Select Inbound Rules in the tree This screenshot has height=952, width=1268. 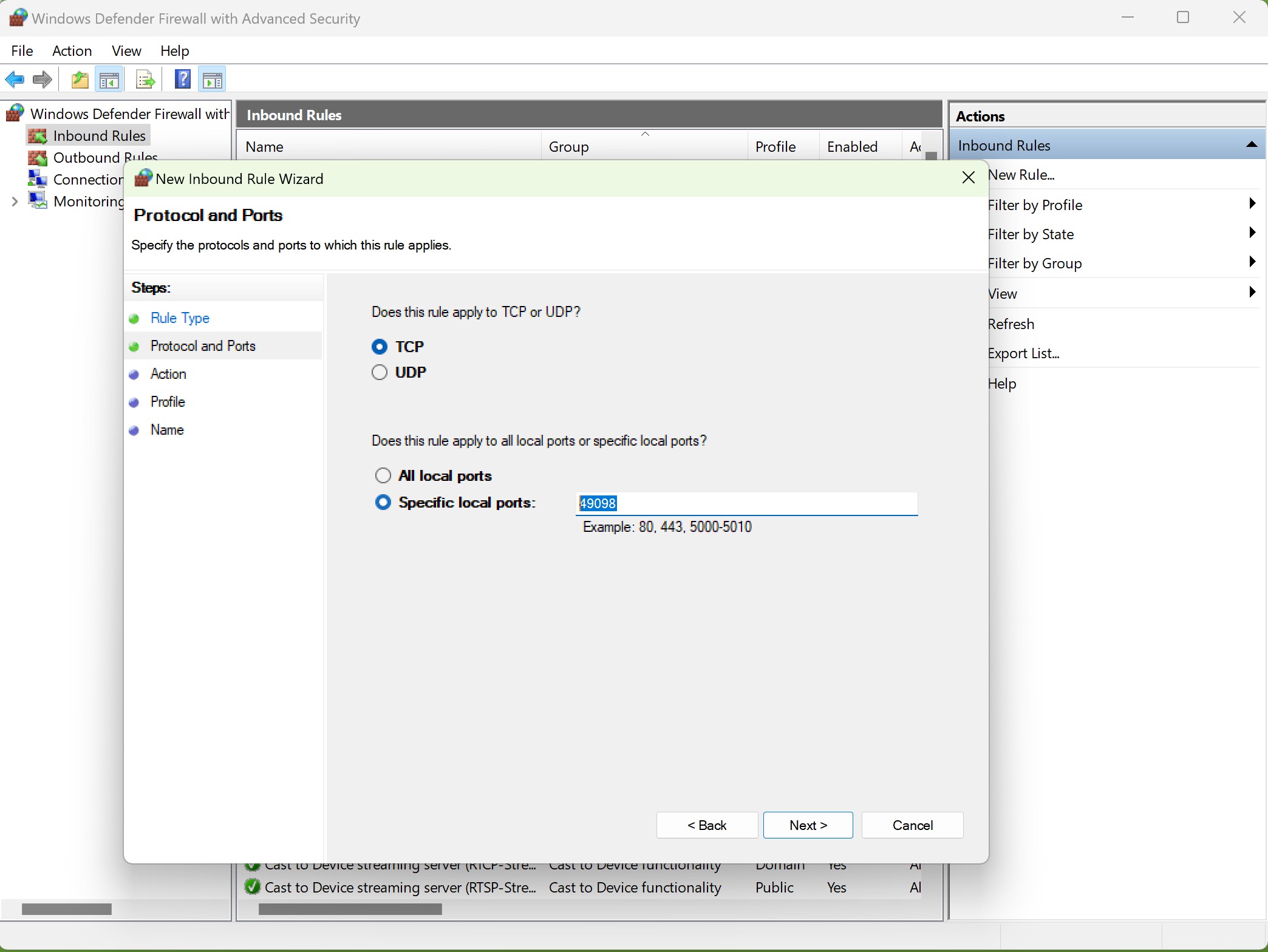point(100,136)
